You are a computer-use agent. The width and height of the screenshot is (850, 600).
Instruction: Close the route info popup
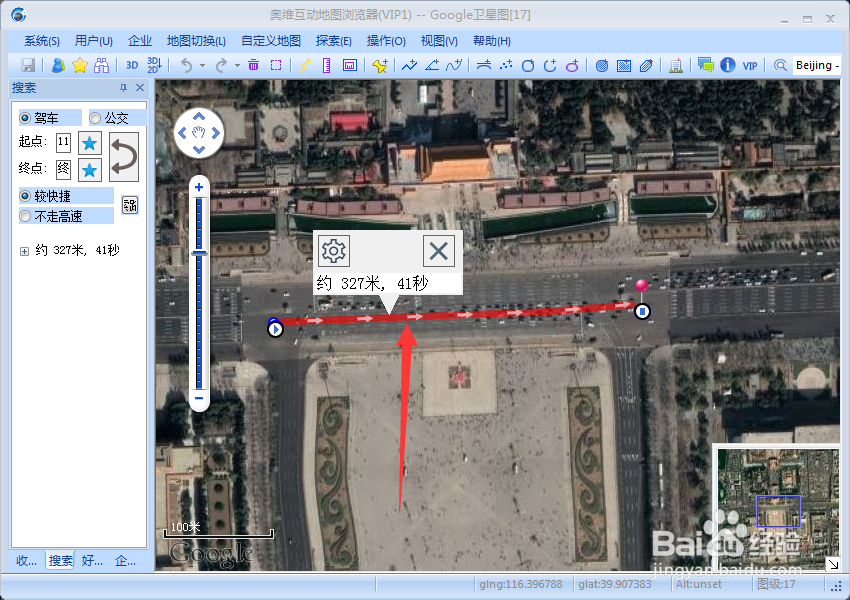click(439, 251)
